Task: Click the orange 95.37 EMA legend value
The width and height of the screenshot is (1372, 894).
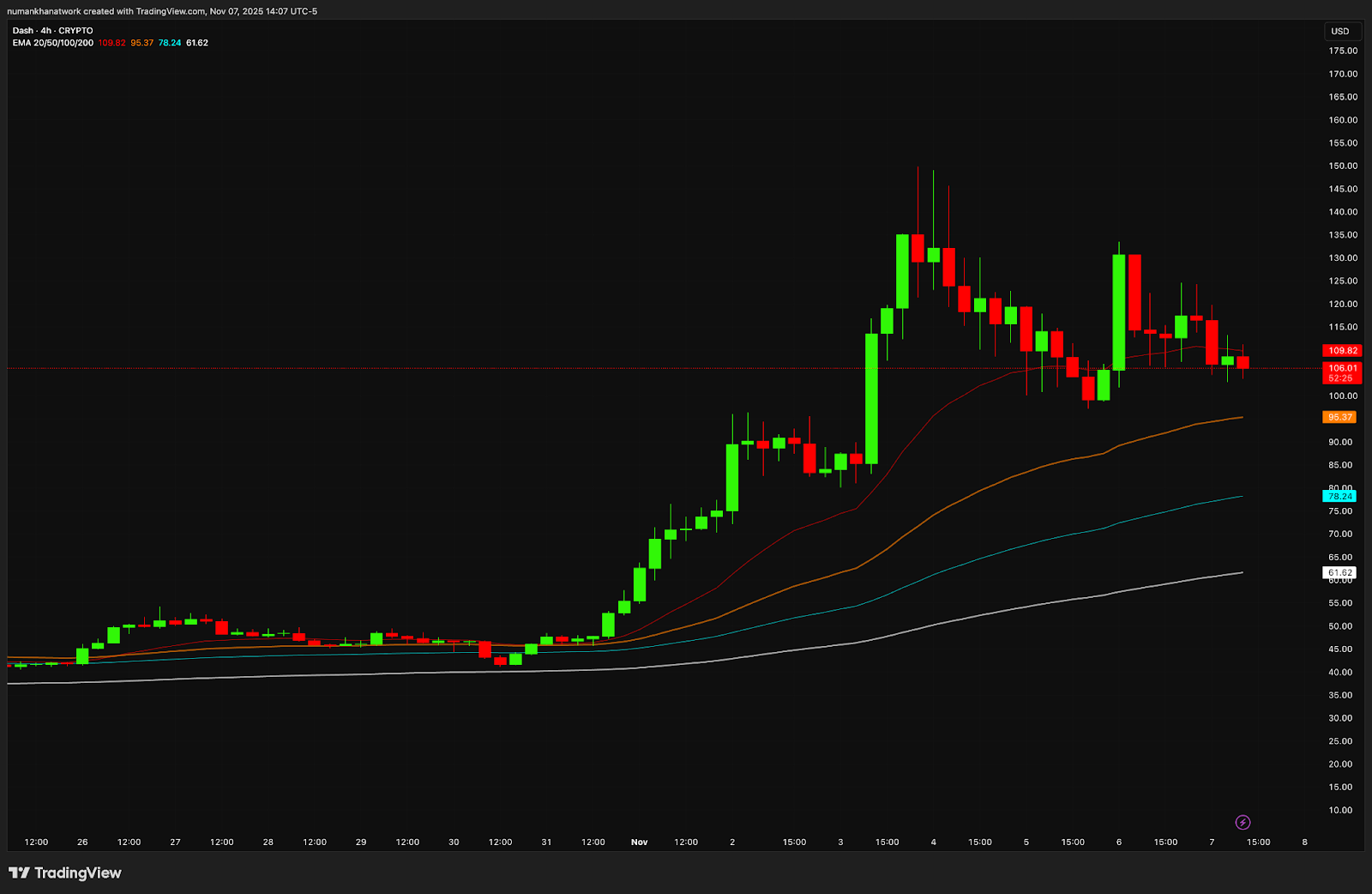Action: click(x=141, y=43)
